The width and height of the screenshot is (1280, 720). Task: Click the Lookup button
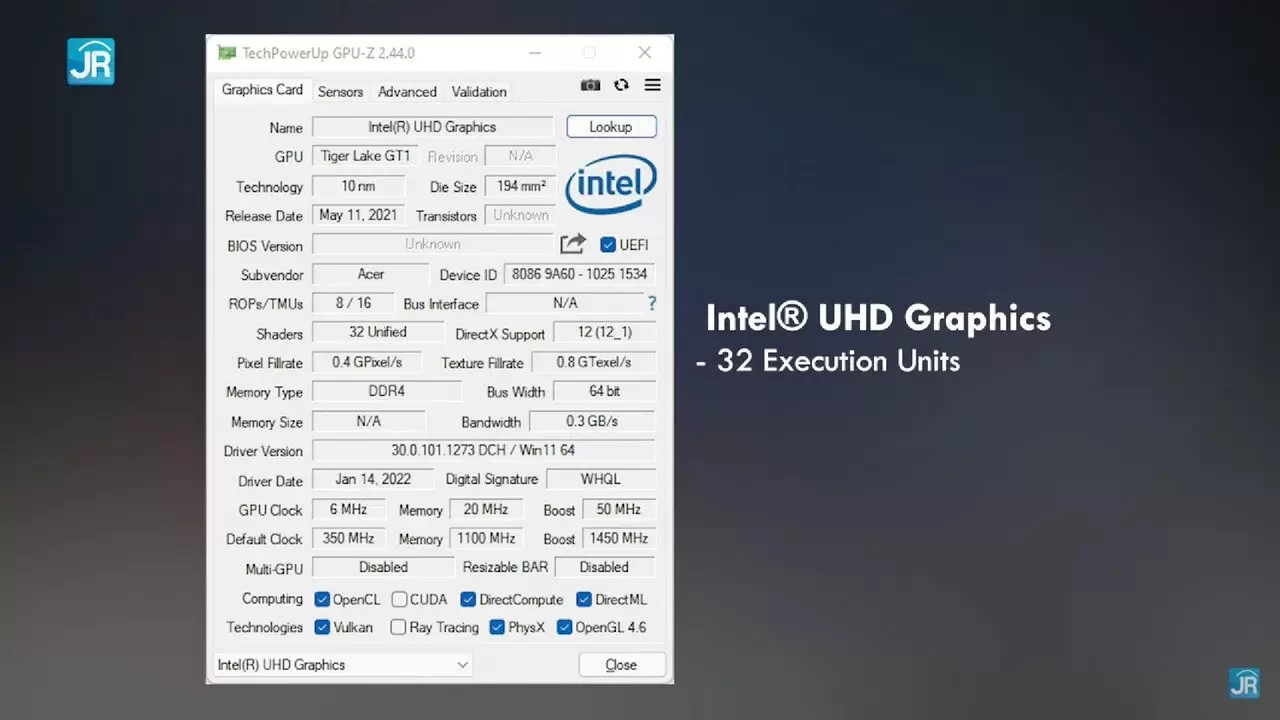tap(611, 127)
